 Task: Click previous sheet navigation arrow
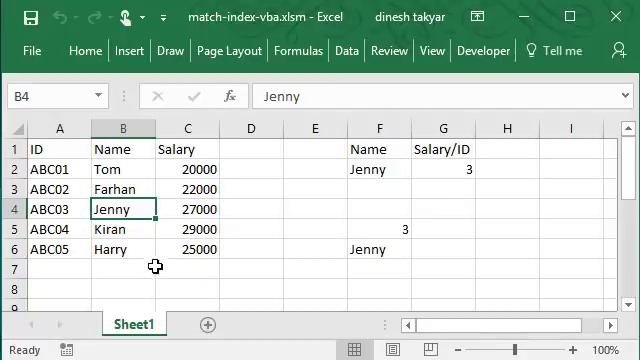click(x=31, y=324)
